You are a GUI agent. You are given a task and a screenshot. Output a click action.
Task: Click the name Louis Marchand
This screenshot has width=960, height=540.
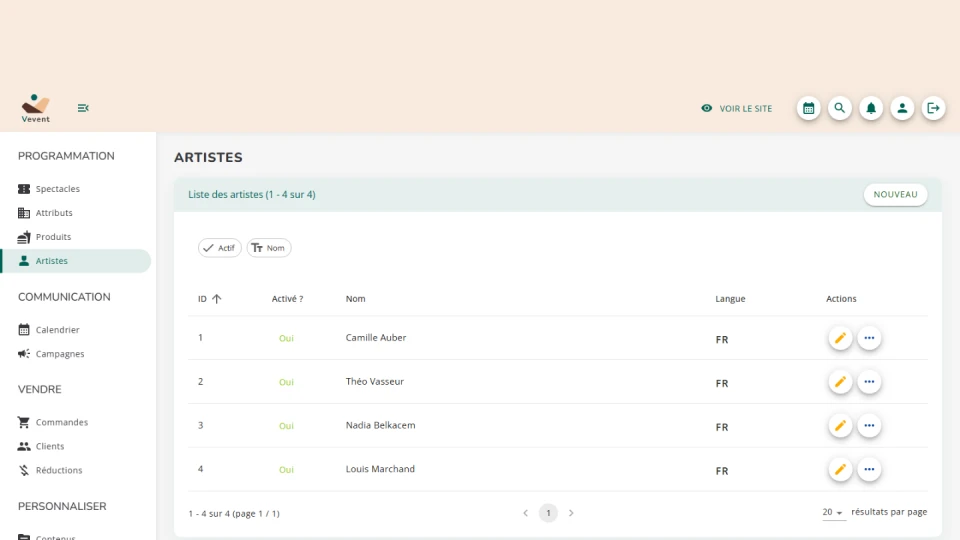pyautogui.click(x=380, y=469)
